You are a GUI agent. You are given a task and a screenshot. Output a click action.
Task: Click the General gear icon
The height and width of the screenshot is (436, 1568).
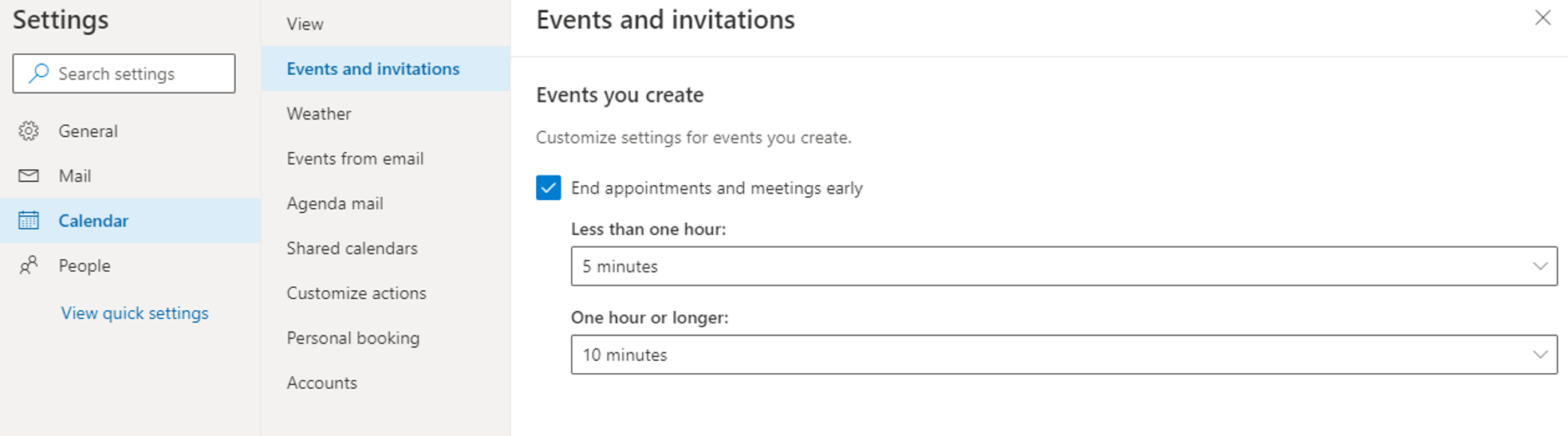29,131
